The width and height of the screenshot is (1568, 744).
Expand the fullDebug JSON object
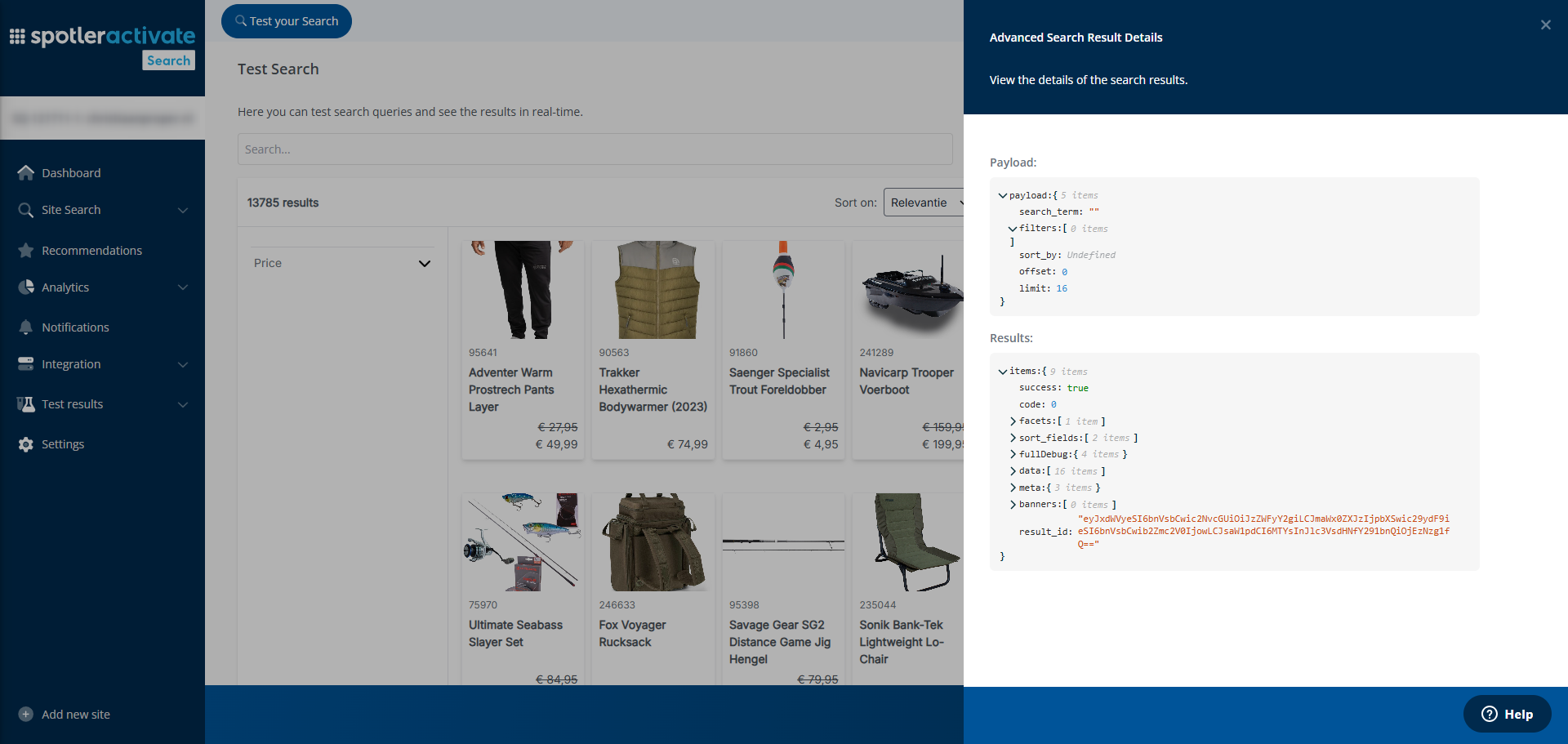tap(1013, 455)
